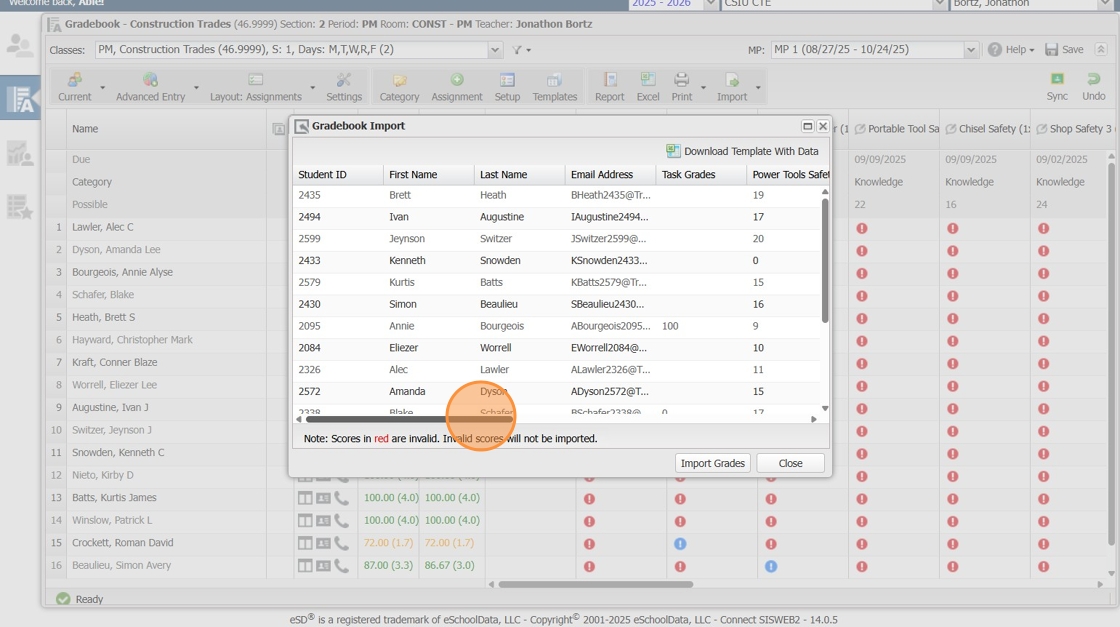Open the class filter funnel icon

tap(517, 49)
